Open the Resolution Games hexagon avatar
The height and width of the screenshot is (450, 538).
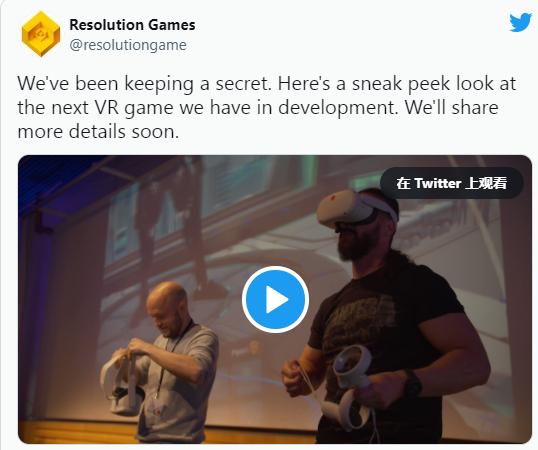click(41, 34)
